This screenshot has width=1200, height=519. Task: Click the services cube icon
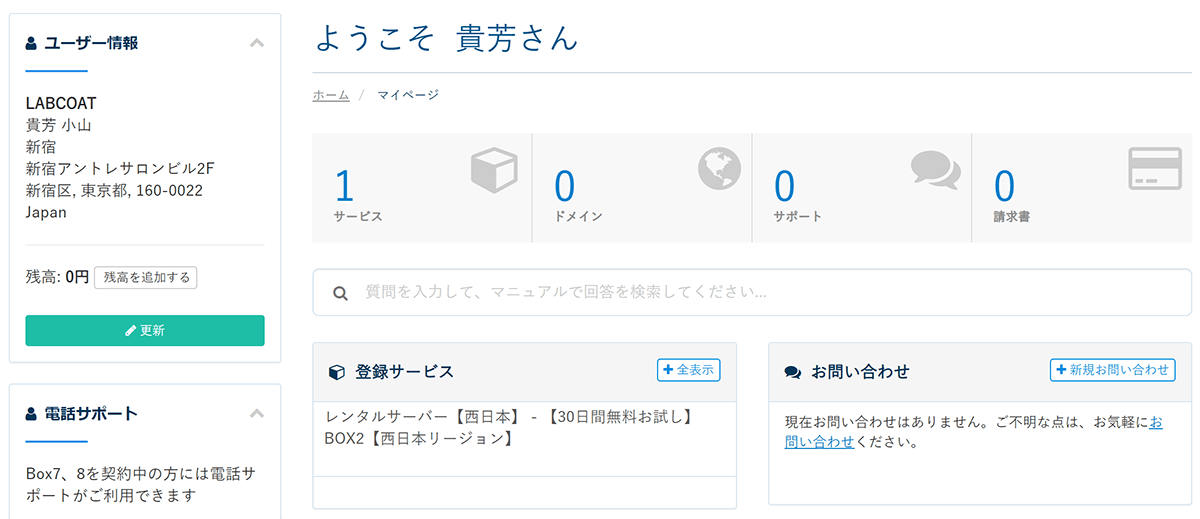[x=494, y=170]
